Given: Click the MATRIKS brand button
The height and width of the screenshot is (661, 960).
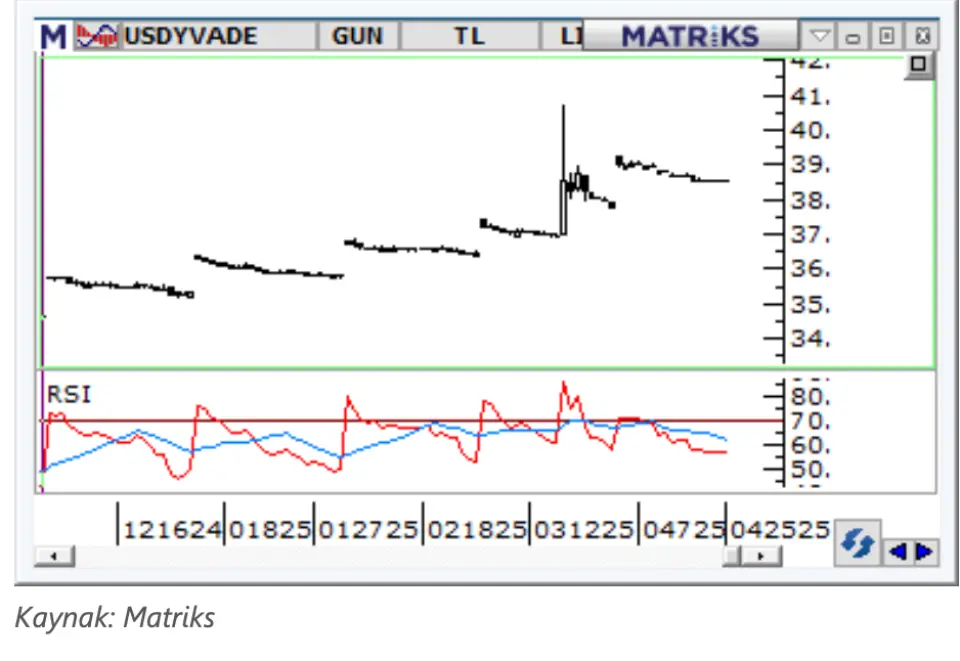Looking at the screenshot, I should pos(690,37).
